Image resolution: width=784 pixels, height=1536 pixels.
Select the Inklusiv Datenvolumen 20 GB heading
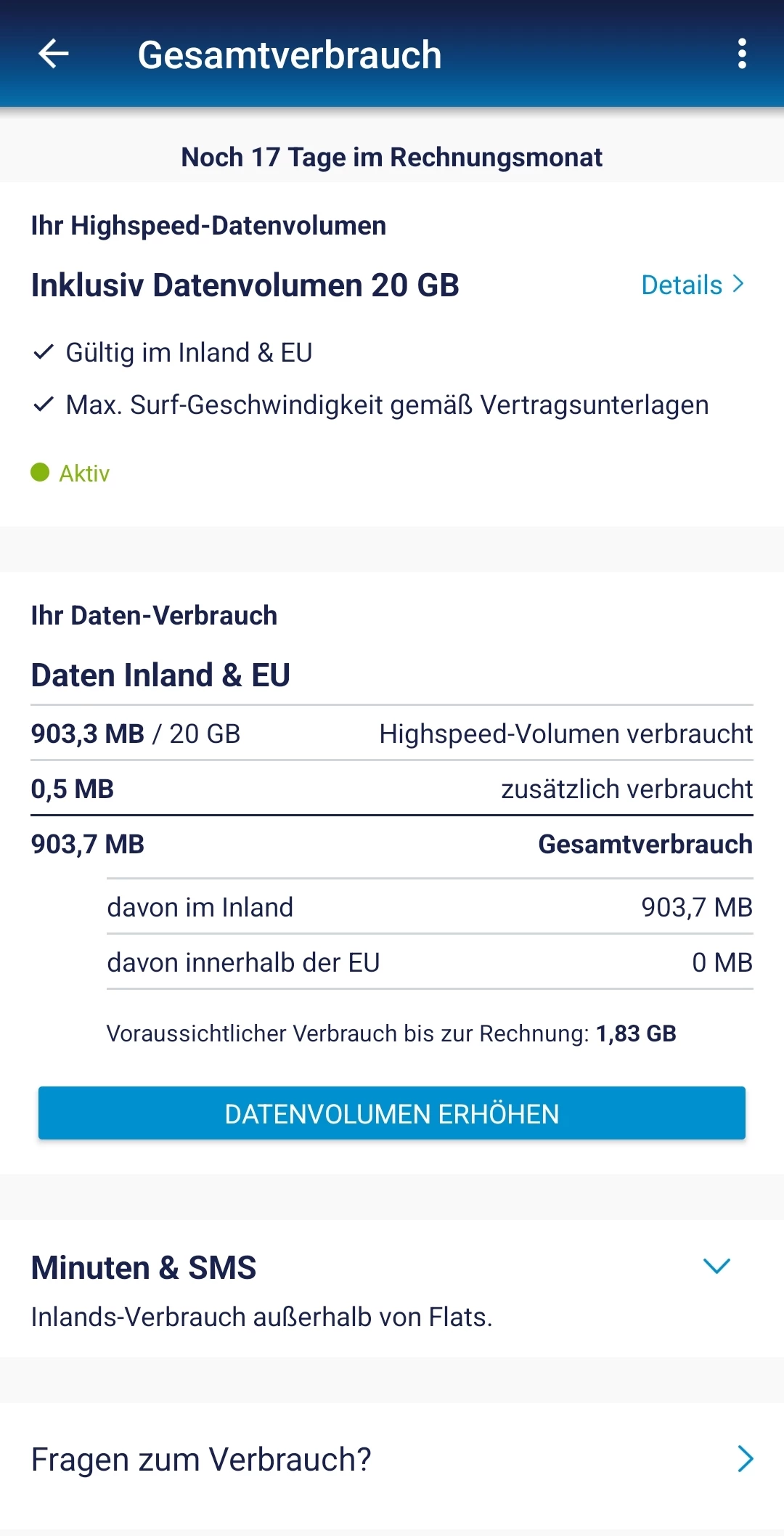(x=245, y=285)
